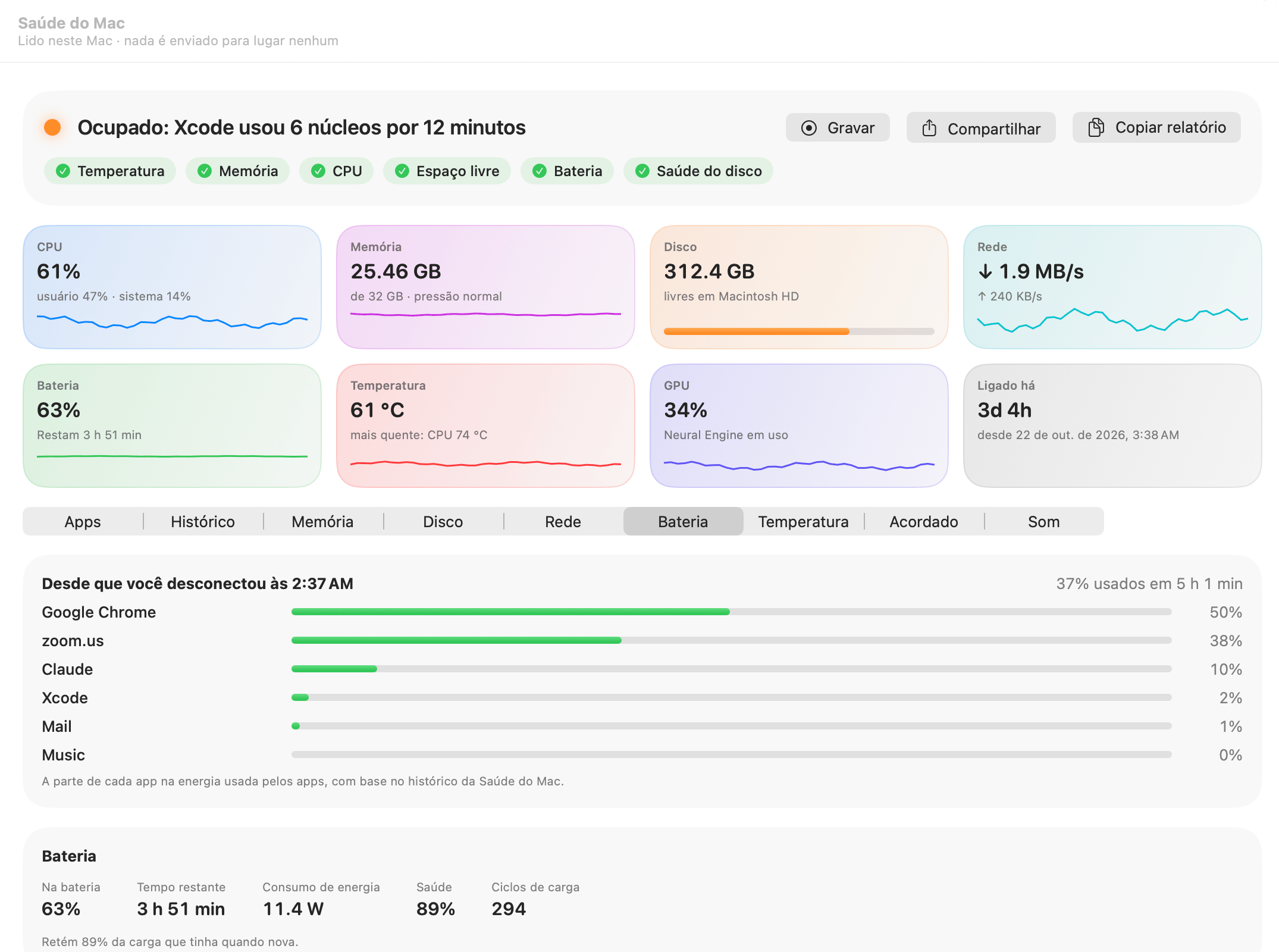Click the share icon next to Compartilhar
Image resolution: width=1279 pixels, height=952 pixels.
pos(929,128)
